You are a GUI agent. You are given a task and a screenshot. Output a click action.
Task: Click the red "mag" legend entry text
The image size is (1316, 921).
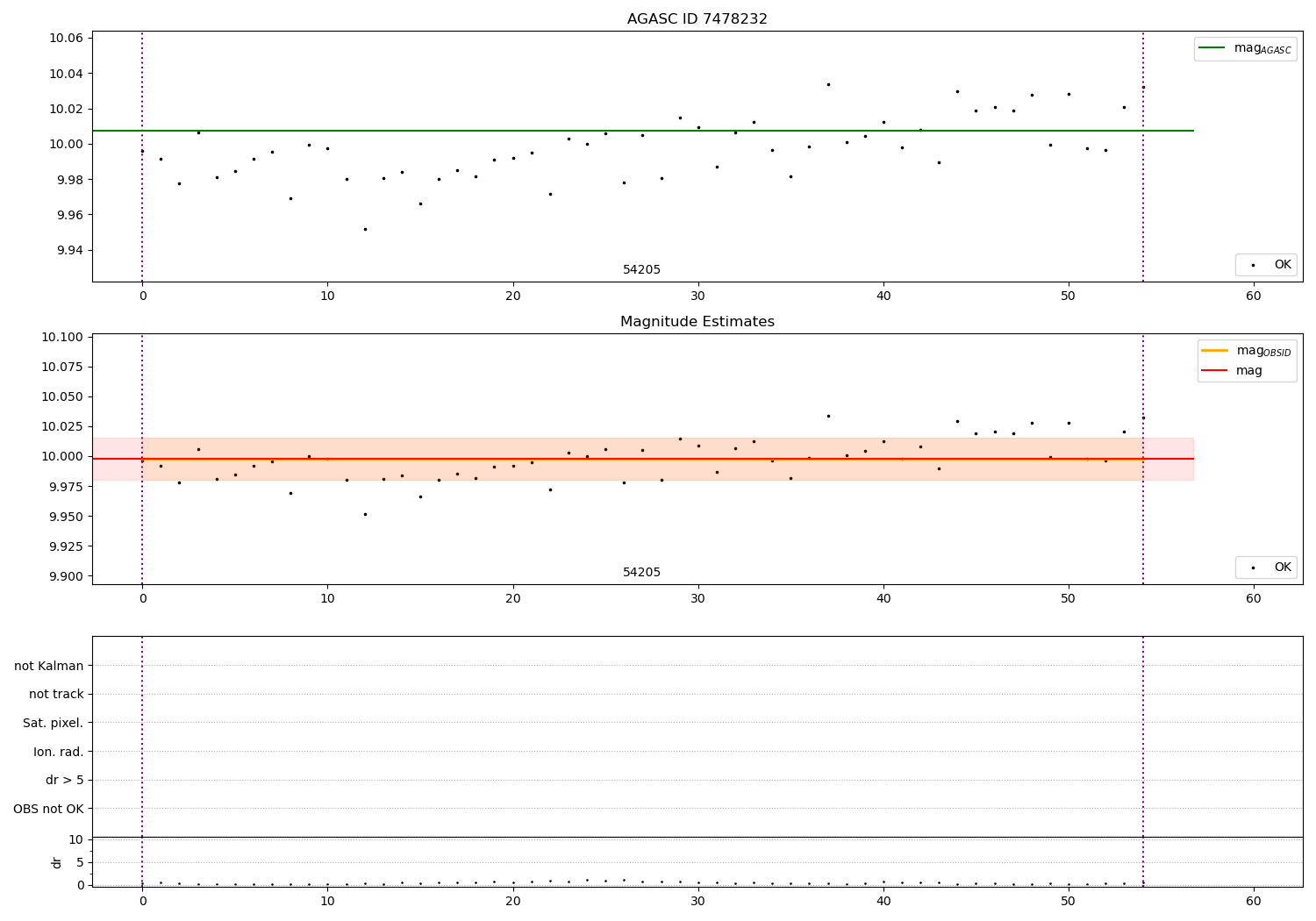pos(1249,371)
